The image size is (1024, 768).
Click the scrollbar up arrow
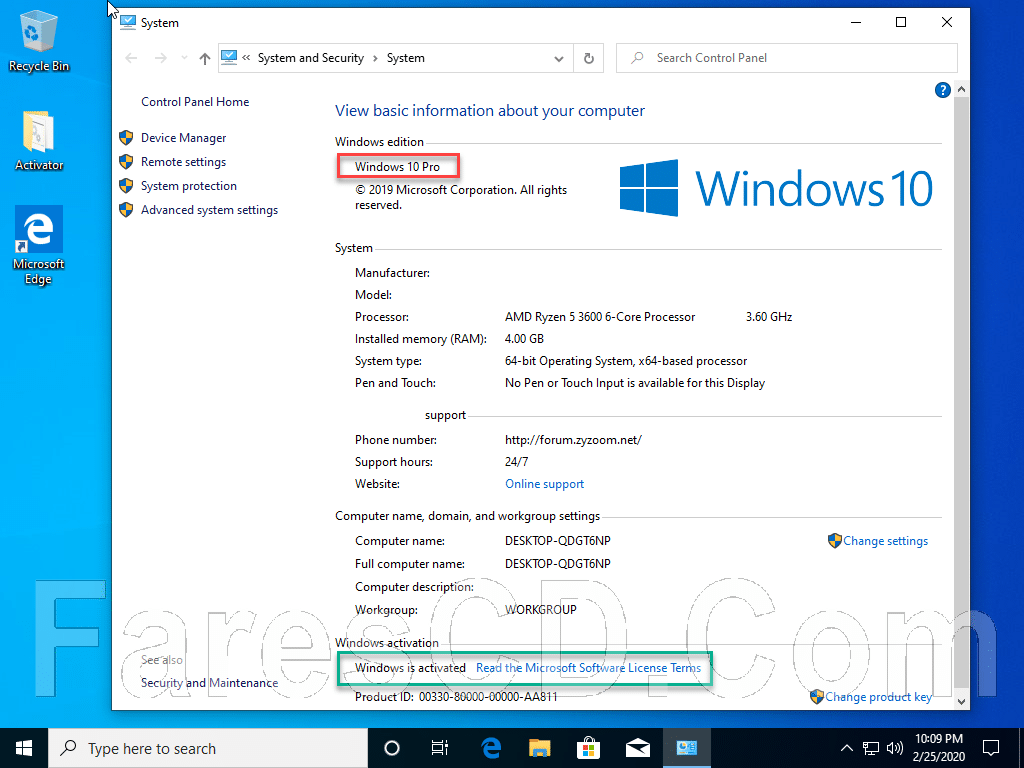(961, 89)
